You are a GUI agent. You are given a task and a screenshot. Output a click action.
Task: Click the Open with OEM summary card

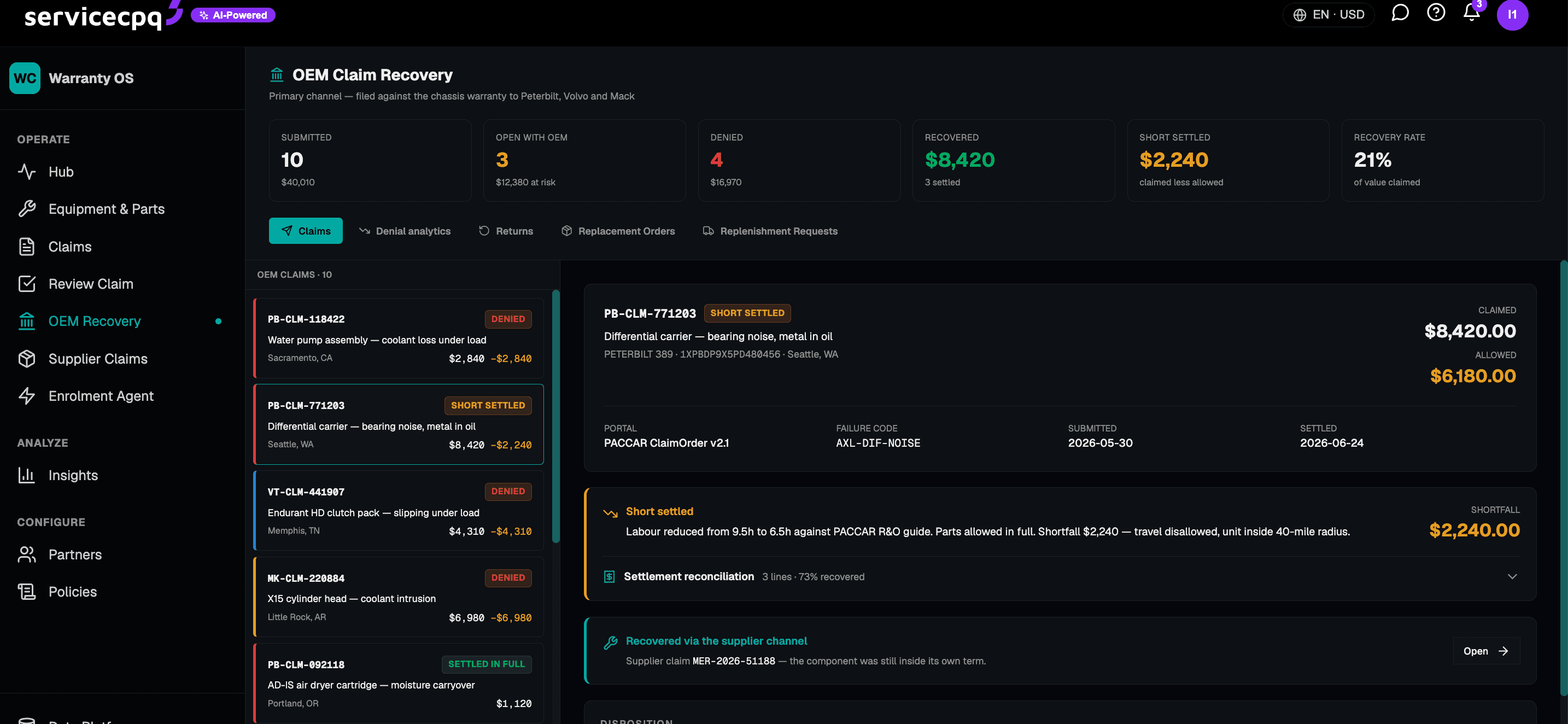click(584, 160)
